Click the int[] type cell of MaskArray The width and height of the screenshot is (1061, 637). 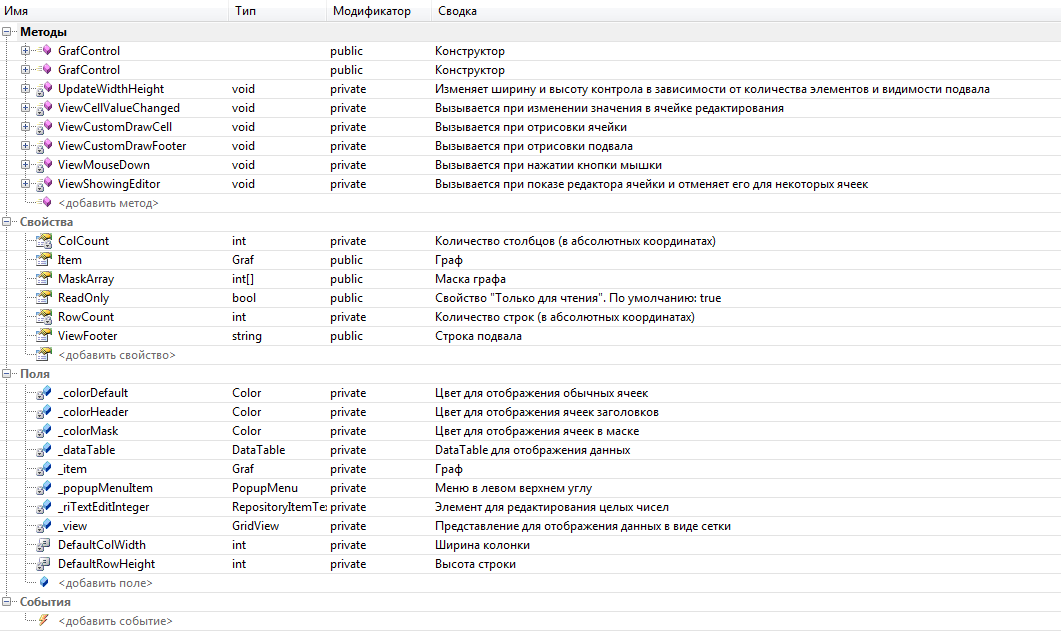(243, 279)
